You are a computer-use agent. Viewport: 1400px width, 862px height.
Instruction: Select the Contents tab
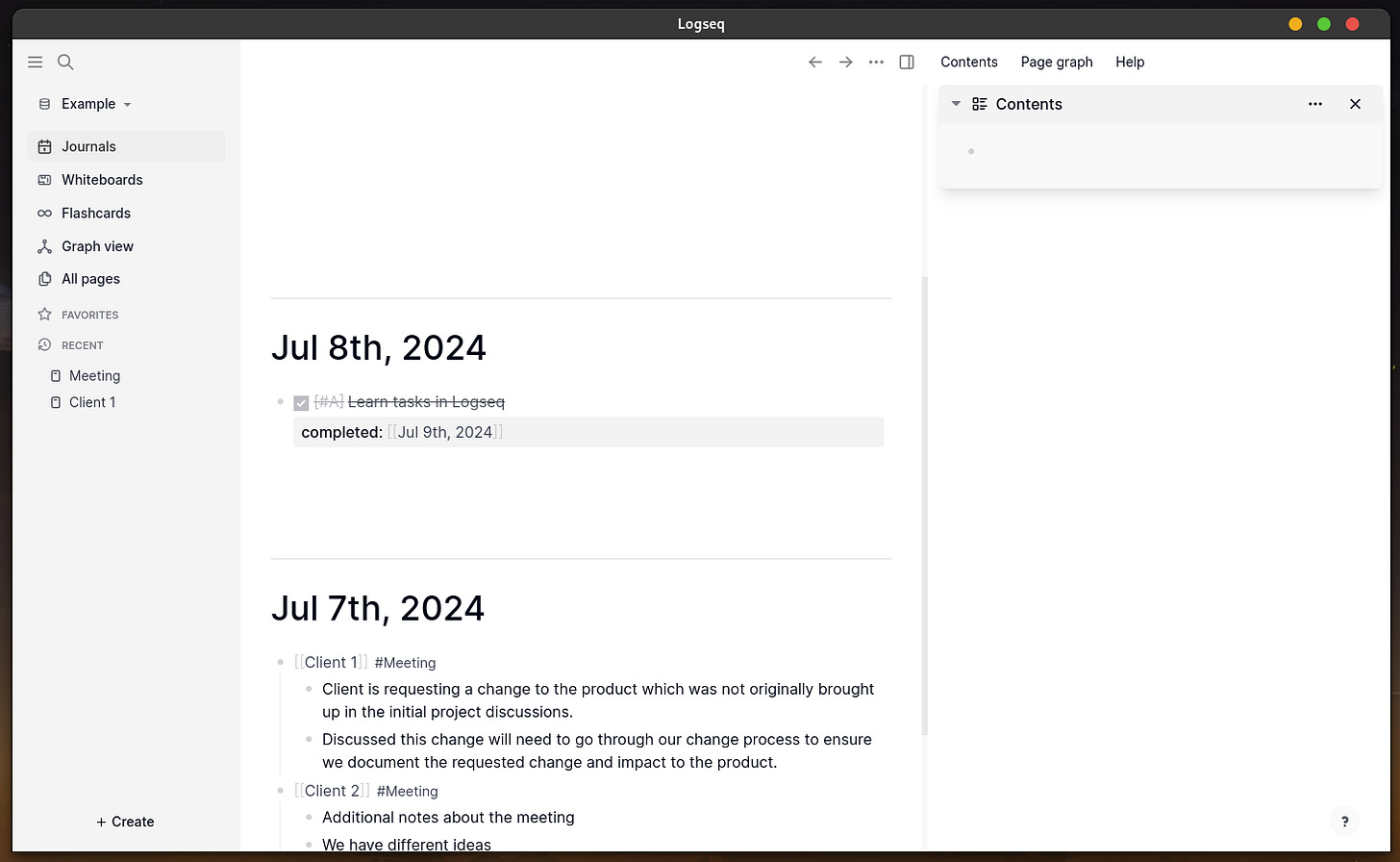(x=968, y=62)
